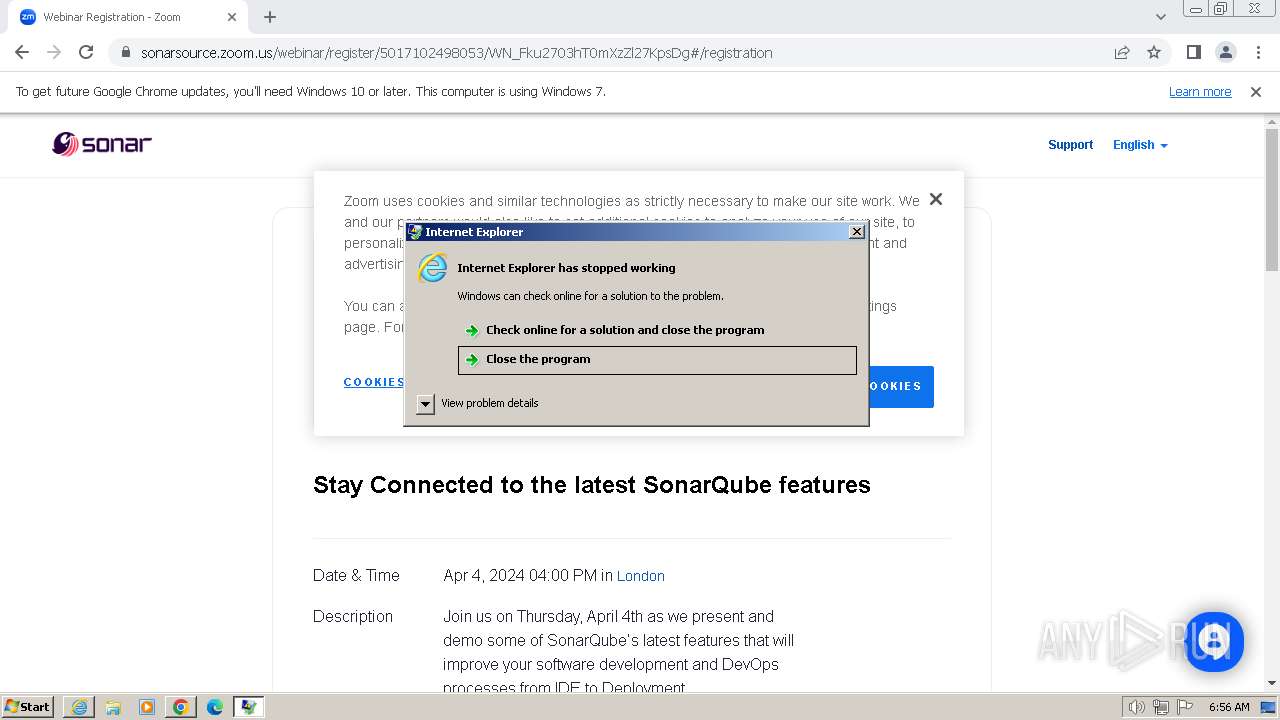1280x720 pixels.
Task: Click the 6:56 AM system clock
Action: coord(1229,707)
